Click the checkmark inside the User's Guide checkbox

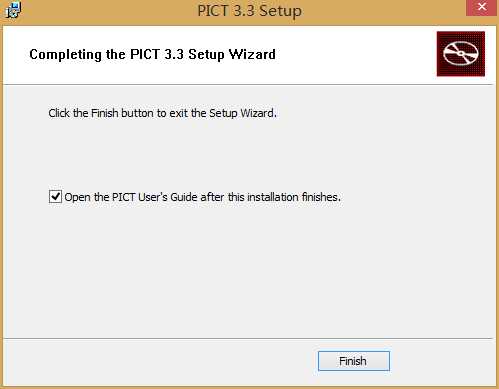(x=55, y=196)
